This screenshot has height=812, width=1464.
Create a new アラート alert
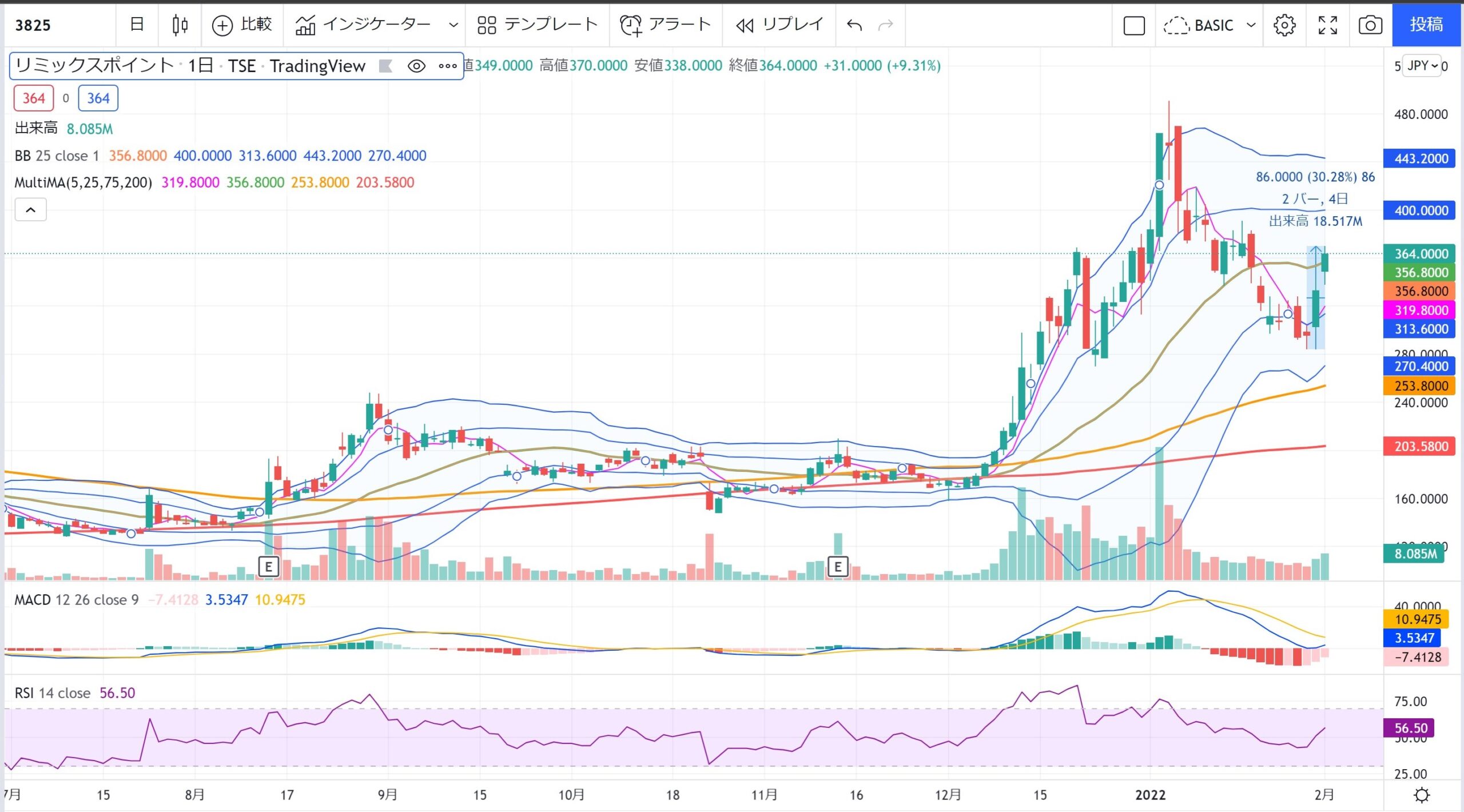665,25
